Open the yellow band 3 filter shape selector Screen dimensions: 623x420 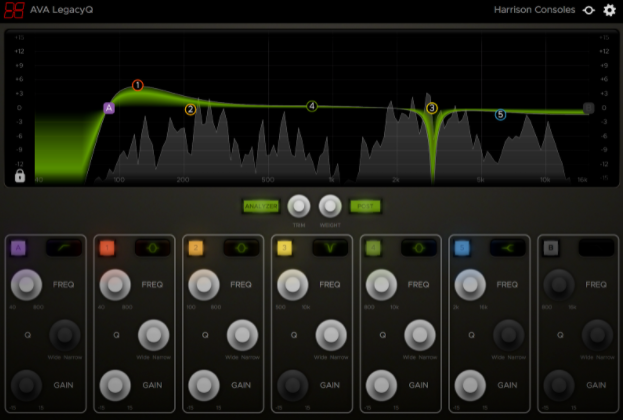(x=329, y=248)
